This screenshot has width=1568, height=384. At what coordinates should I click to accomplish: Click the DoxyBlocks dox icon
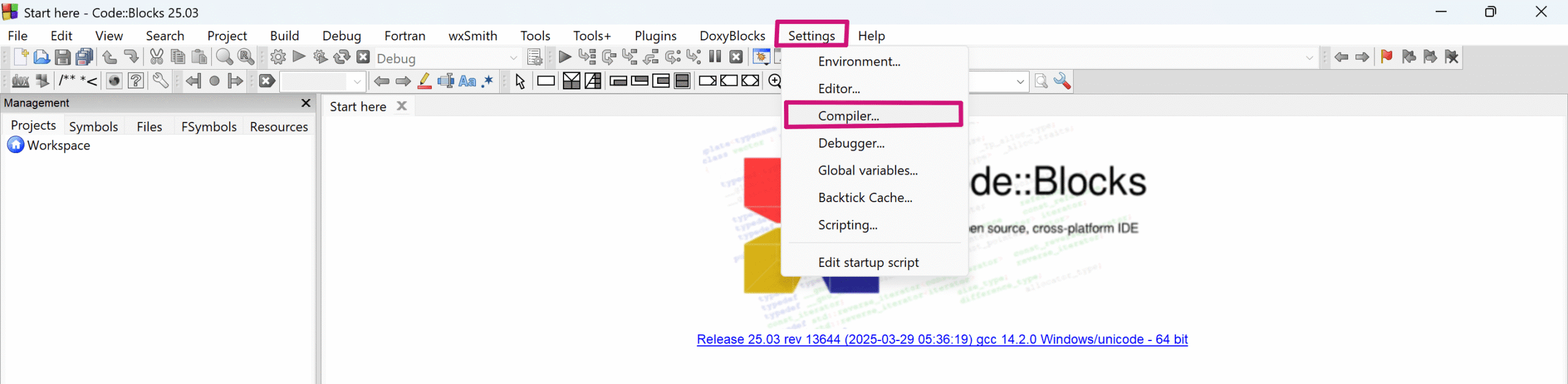[x=21, y=81]
